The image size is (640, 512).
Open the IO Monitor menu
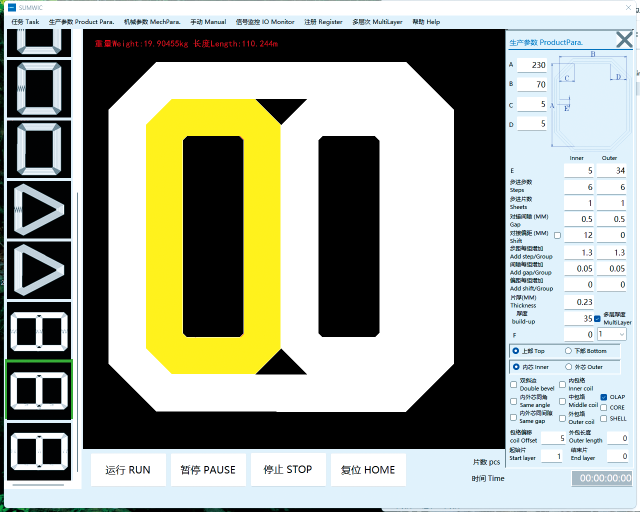tap(266, 21)
